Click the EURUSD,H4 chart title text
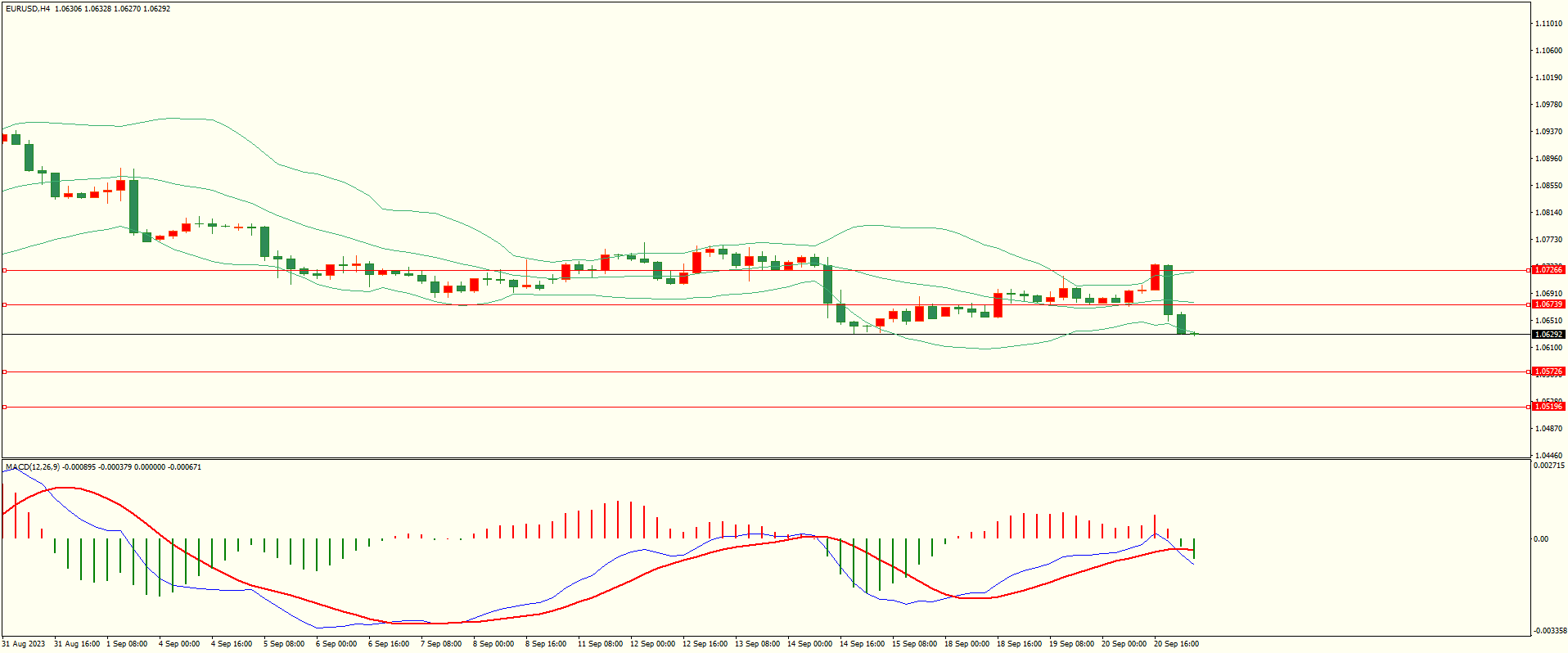Viewport: 1568px width, 653px height. 28,9
